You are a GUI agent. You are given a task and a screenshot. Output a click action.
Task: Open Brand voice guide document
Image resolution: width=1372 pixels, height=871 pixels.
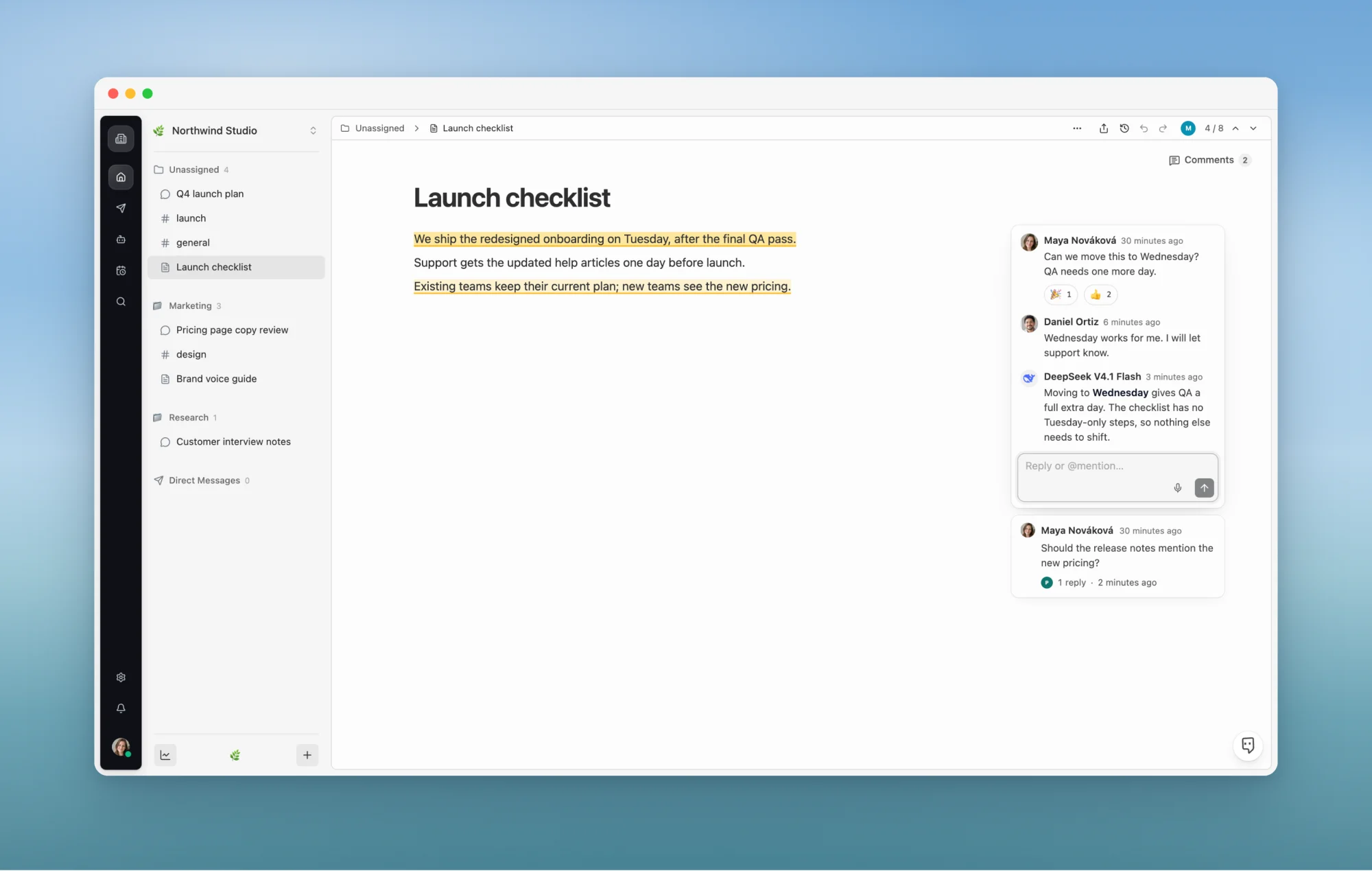(236, 379)
